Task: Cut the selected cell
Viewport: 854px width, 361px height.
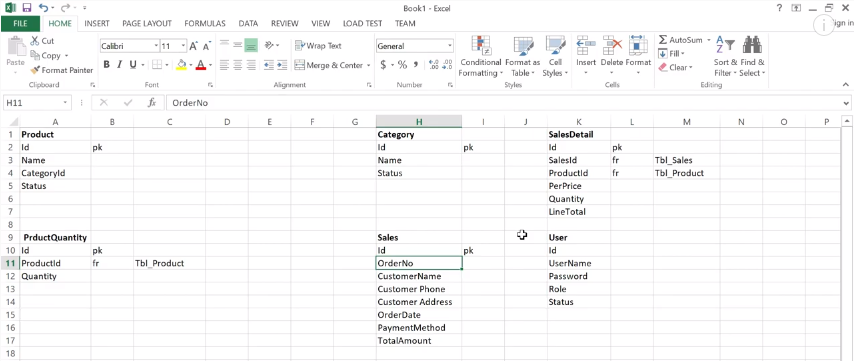Action: point(42,41)
